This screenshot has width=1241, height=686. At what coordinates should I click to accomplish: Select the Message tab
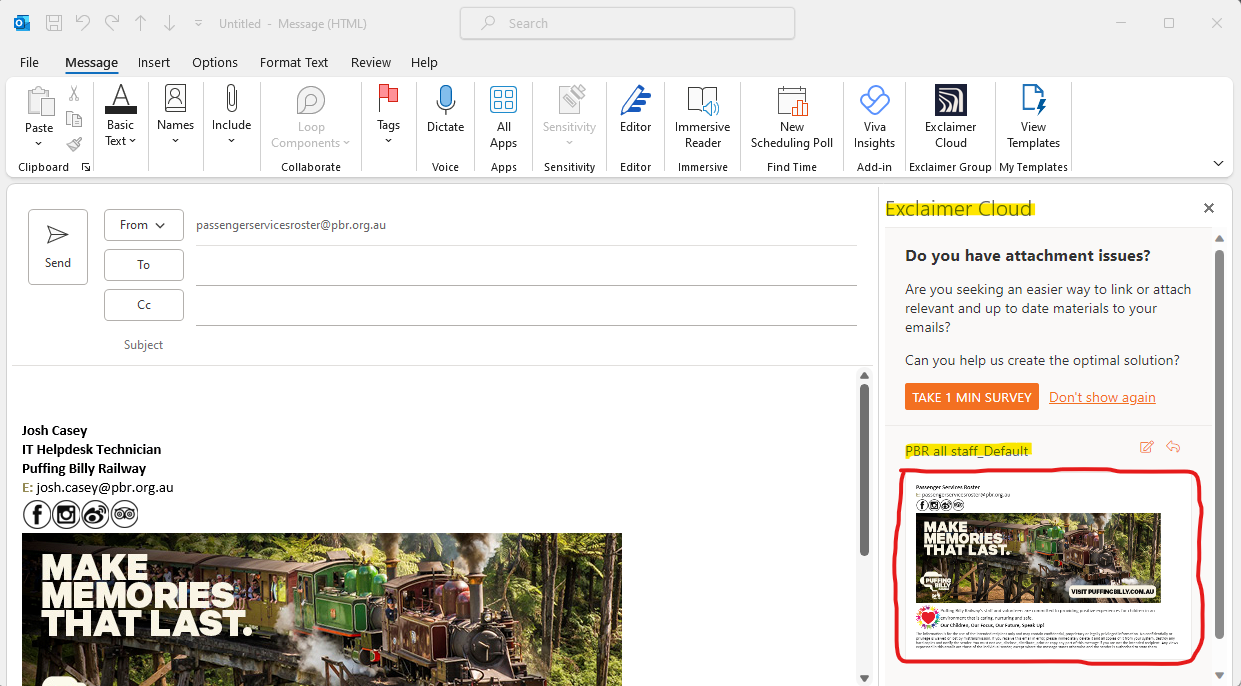coord(91,62)
